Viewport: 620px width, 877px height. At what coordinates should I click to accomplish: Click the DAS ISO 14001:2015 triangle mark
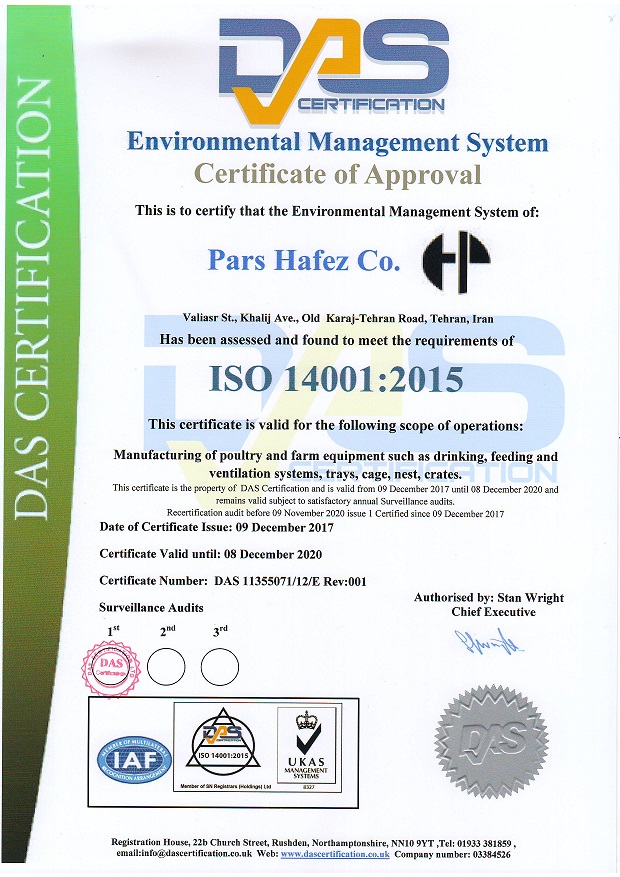coord(223,744)
